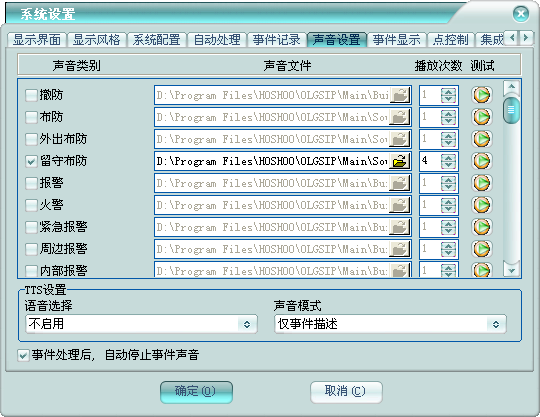Browse sound file for 外出布防
Screen dimensions: 540x417
click(399, 139)
